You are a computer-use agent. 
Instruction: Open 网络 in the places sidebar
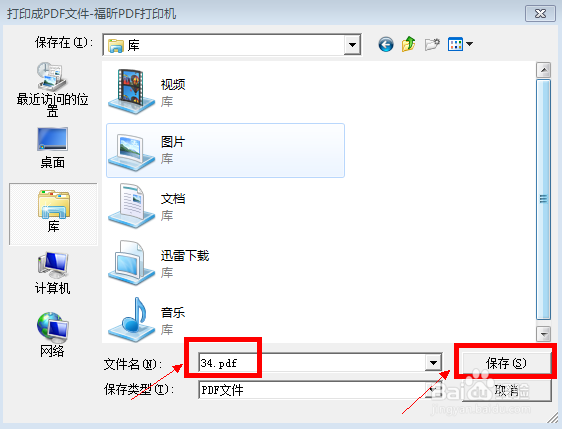[52, 335]
